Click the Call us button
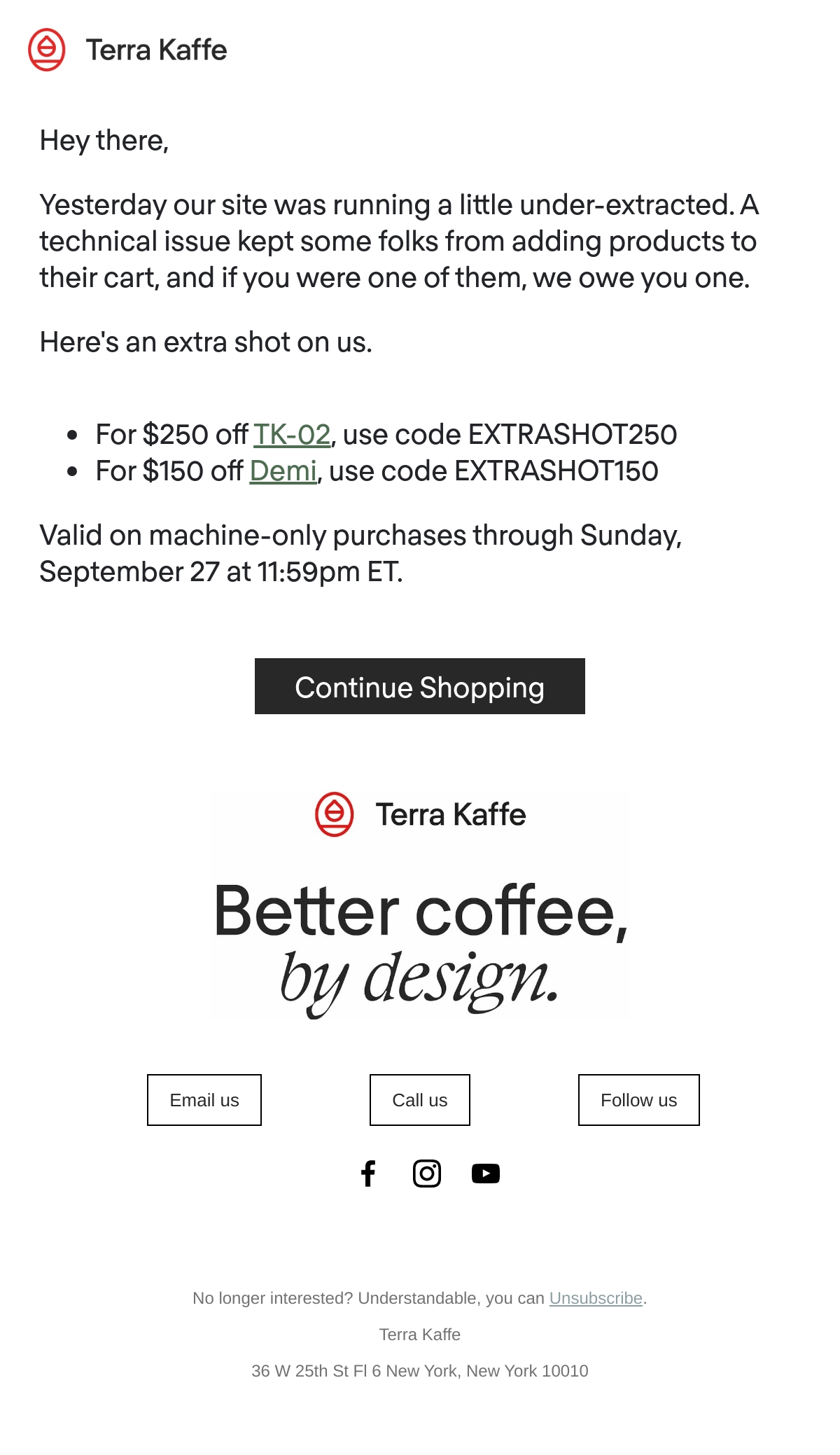The width and height of the screenshot is (840, 1455). 420,1100
